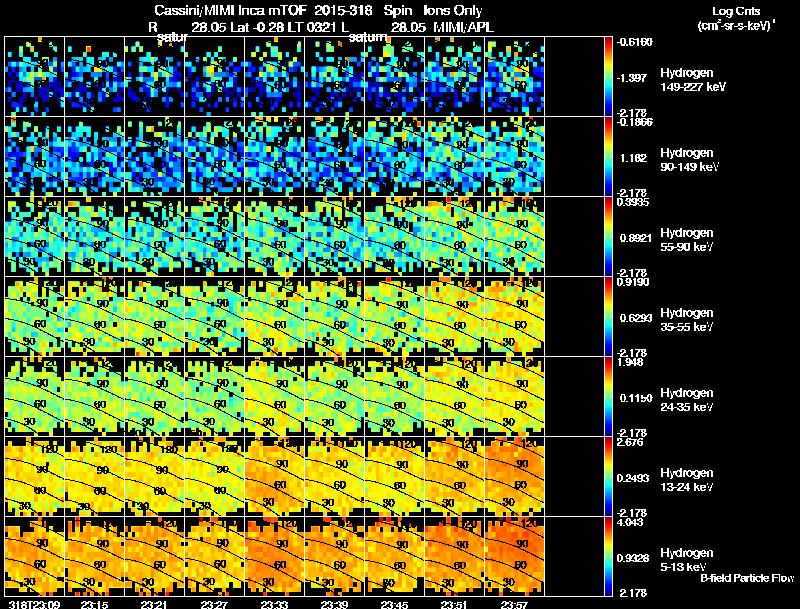Click the Ions Only title text
The image size is (800, 609).
pyautogui.click(x=453, y=11)
